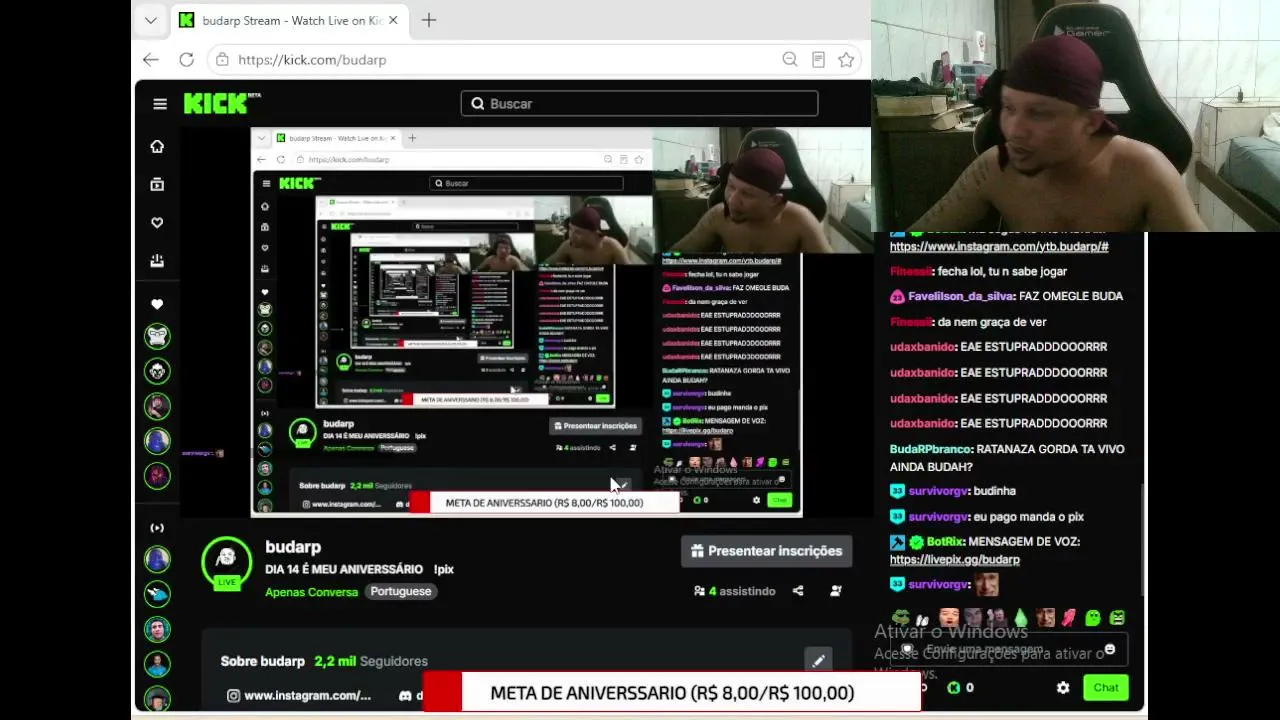Image resolution: width=1280 pixels, height=720 pixels.
Task: Pick the green gem emote
Action: 1021,618
